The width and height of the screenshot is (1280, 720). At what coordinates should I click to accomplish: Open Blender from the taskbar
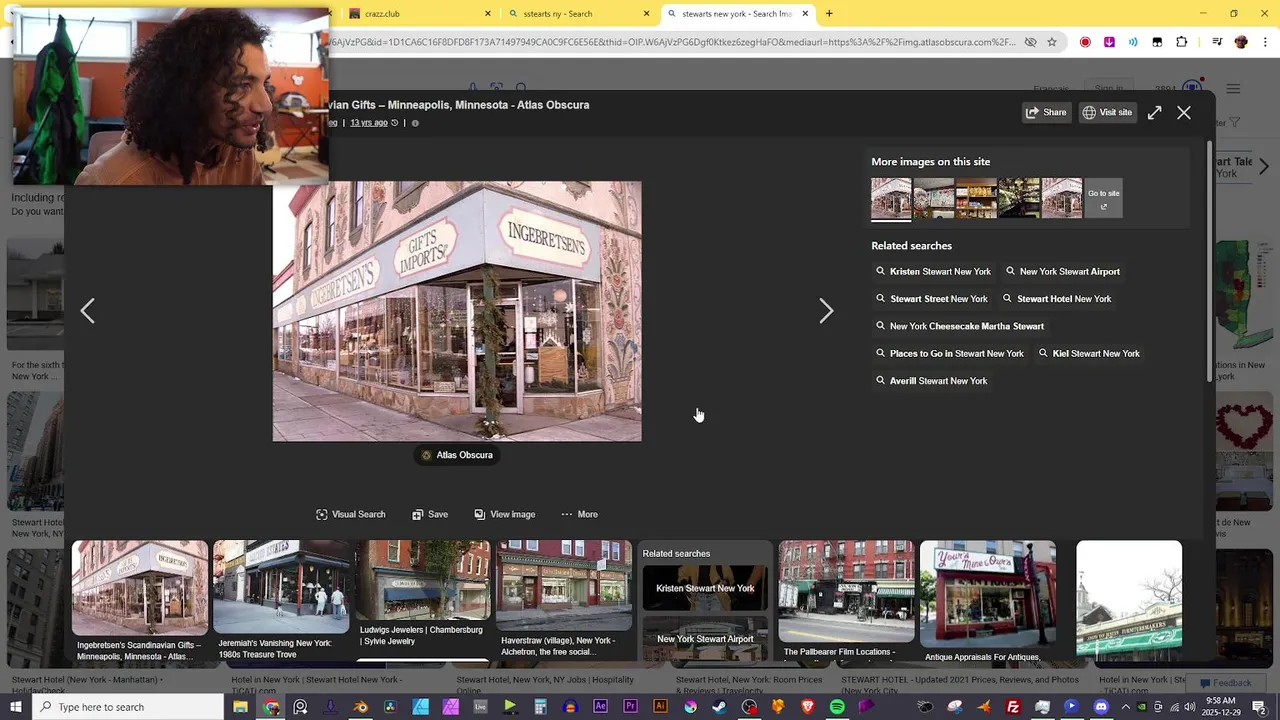360,707
